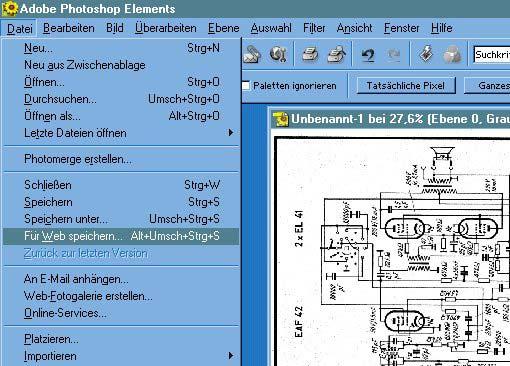510x366 pixels.
Task: Enable the Paletten ignorieren checkbox
Action: pyautogui.click(x=246, y=86)
